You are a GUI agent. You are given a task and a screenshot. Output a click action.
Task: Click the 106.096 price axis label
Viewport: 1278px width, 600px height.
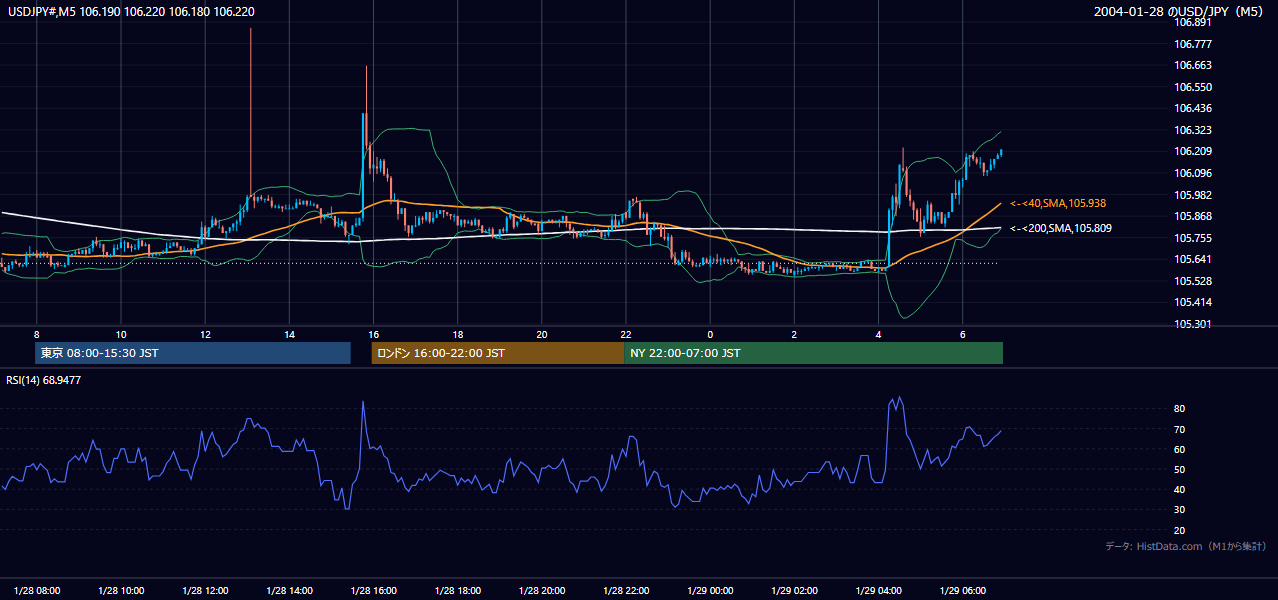[1193, 173]
